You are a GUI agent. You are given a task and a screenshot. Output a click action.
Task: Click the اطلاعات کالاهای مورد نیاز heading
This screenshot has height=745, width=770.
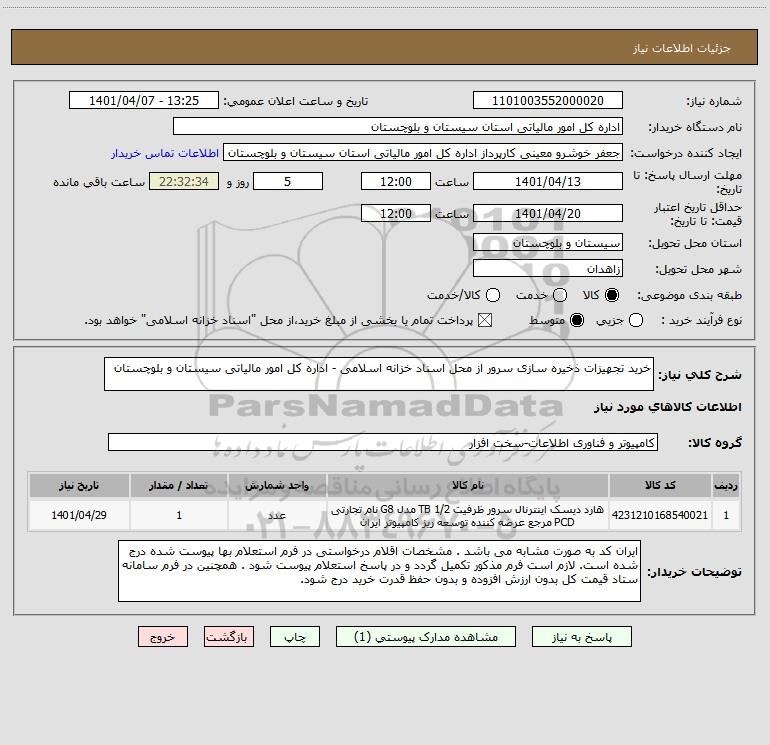point(667,407)
